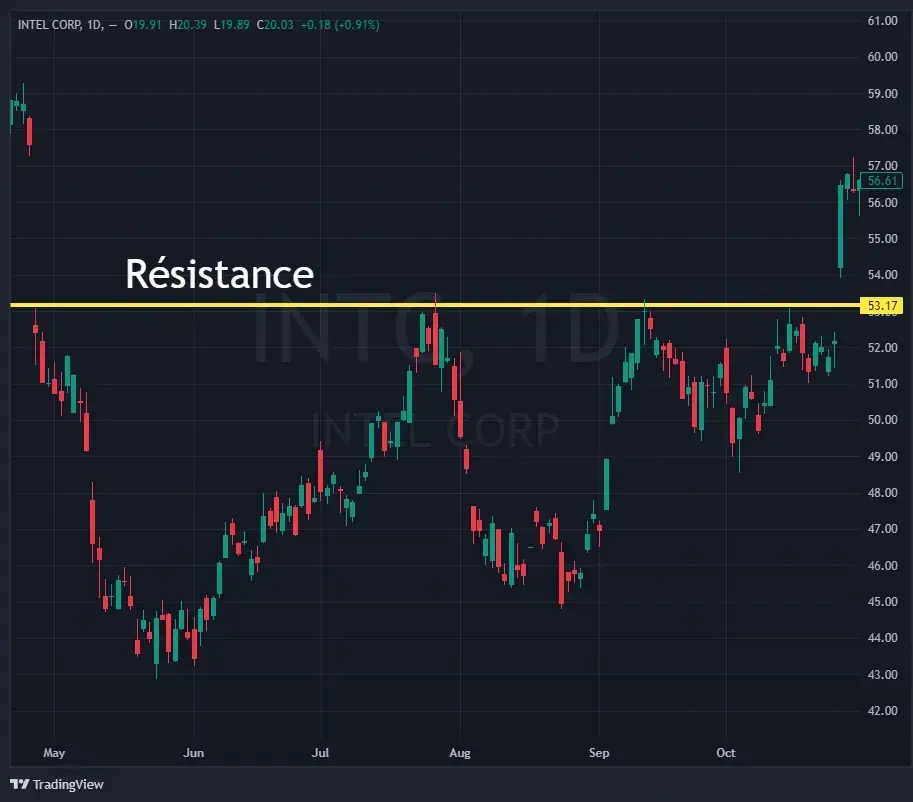Click the TradingView logo
Image resolution: width=913 pixels, height=802 pixels.
pos(19,784)
